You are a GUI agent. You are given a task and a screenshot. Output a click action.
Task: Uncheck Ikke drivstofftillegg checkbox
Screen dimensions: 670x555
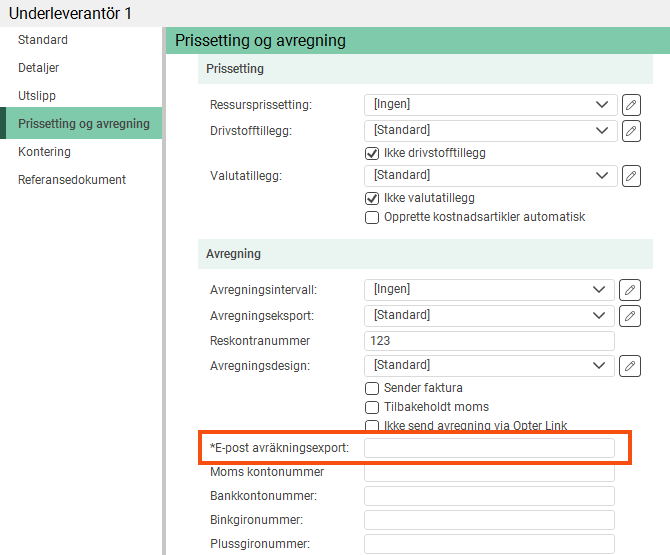[x=372, y=153]
